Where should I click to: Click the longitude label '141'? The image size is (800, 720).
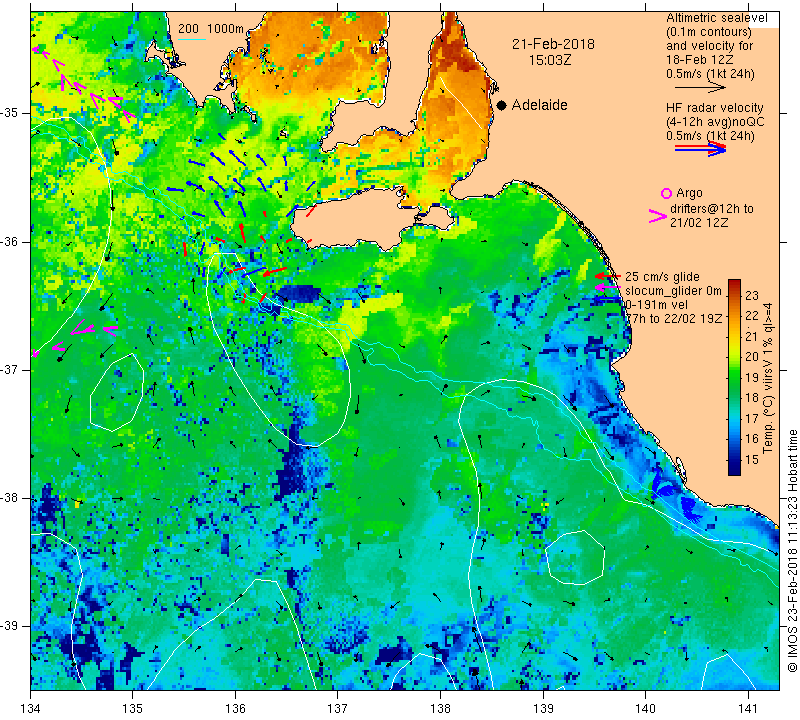click(x=748, y=708)
